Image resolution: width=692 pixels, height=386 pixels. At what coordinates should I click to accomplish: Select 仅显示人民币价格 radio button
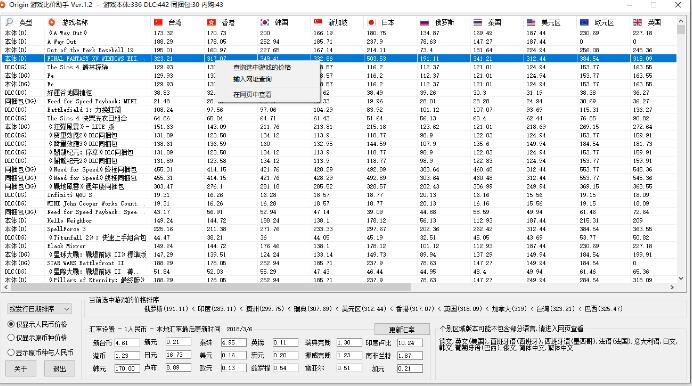38,324
